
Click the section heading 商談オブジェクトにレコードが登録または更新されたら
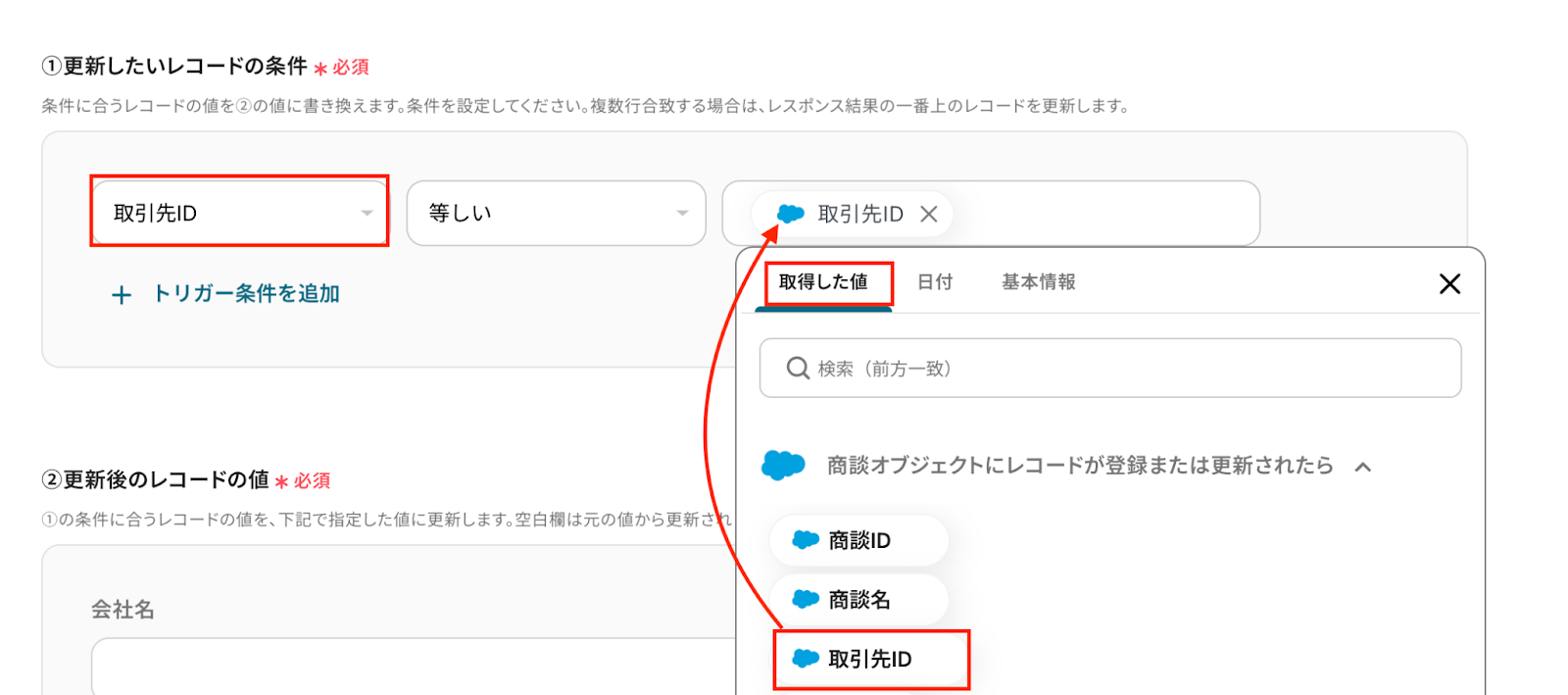pos(1079,465)
